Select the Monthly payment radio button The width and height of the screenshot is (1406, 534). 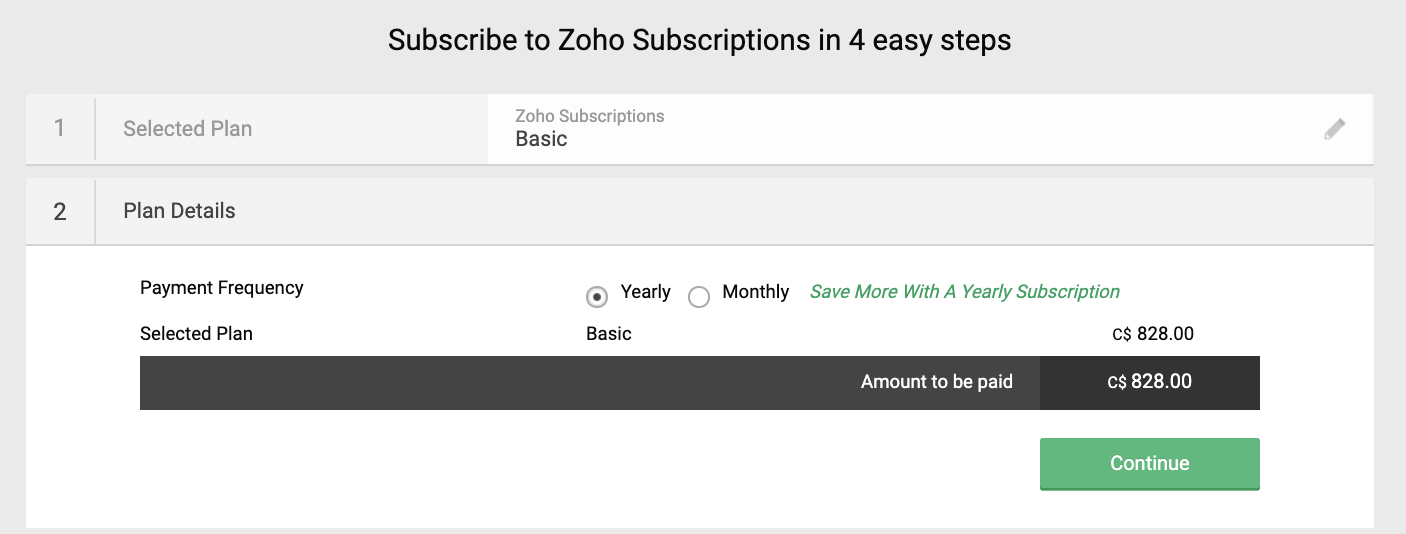coord(699,296)
